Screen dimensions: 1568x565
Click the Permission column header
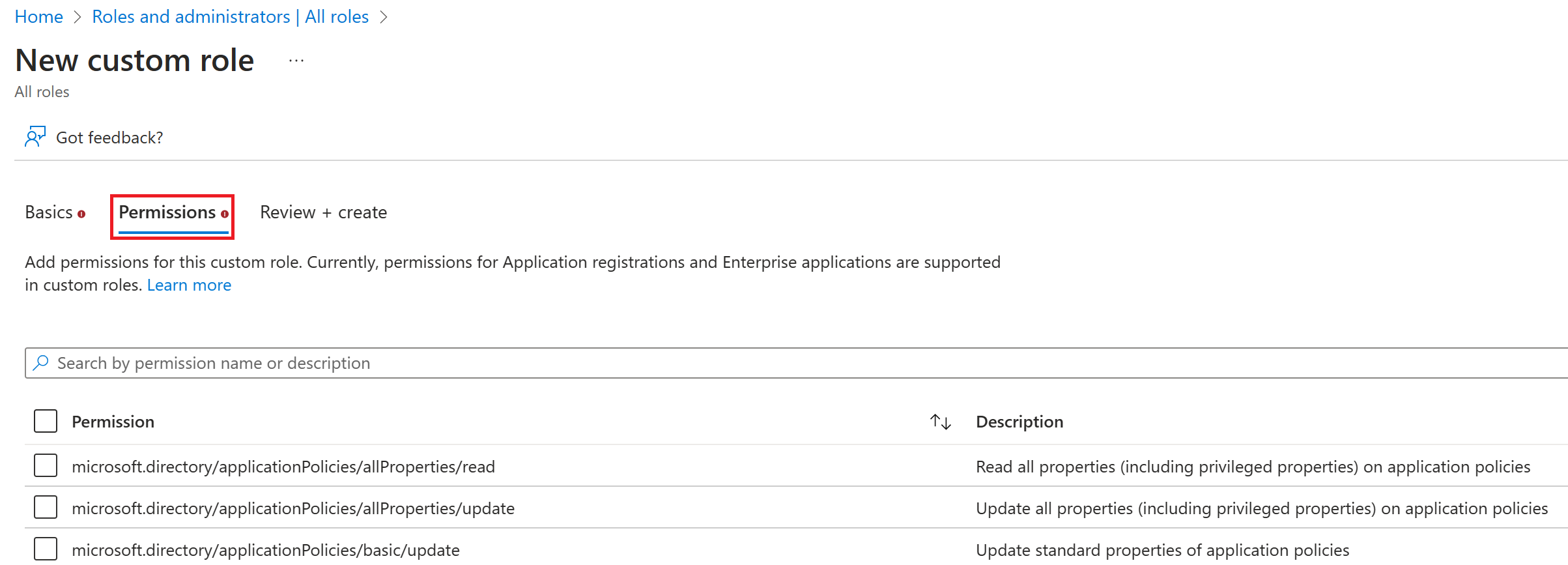click(113, 422)
